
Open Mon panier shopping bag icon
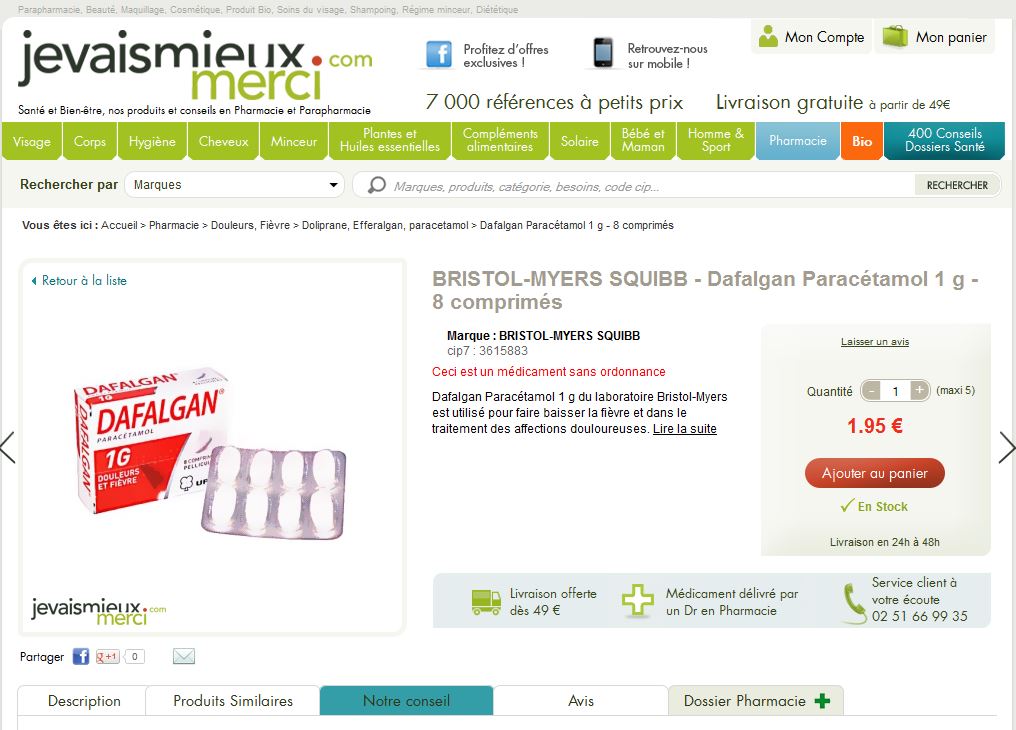[895, 36]
